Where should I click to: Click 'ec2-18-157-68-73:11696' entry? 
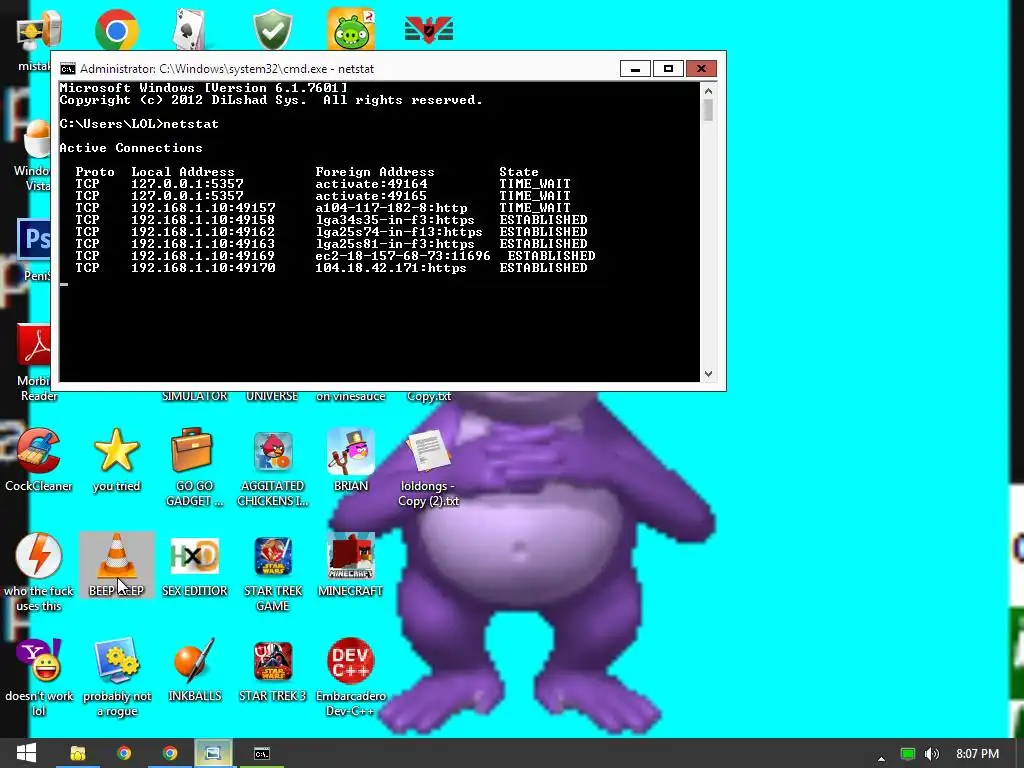coord(403,256)
